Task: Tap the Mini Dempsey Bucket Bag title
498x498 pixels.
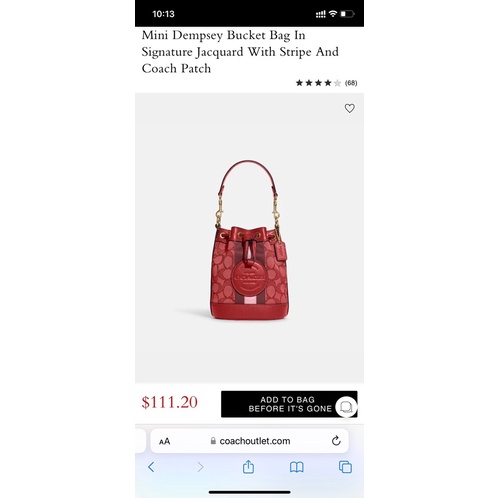Action: [x=240, y=52]
